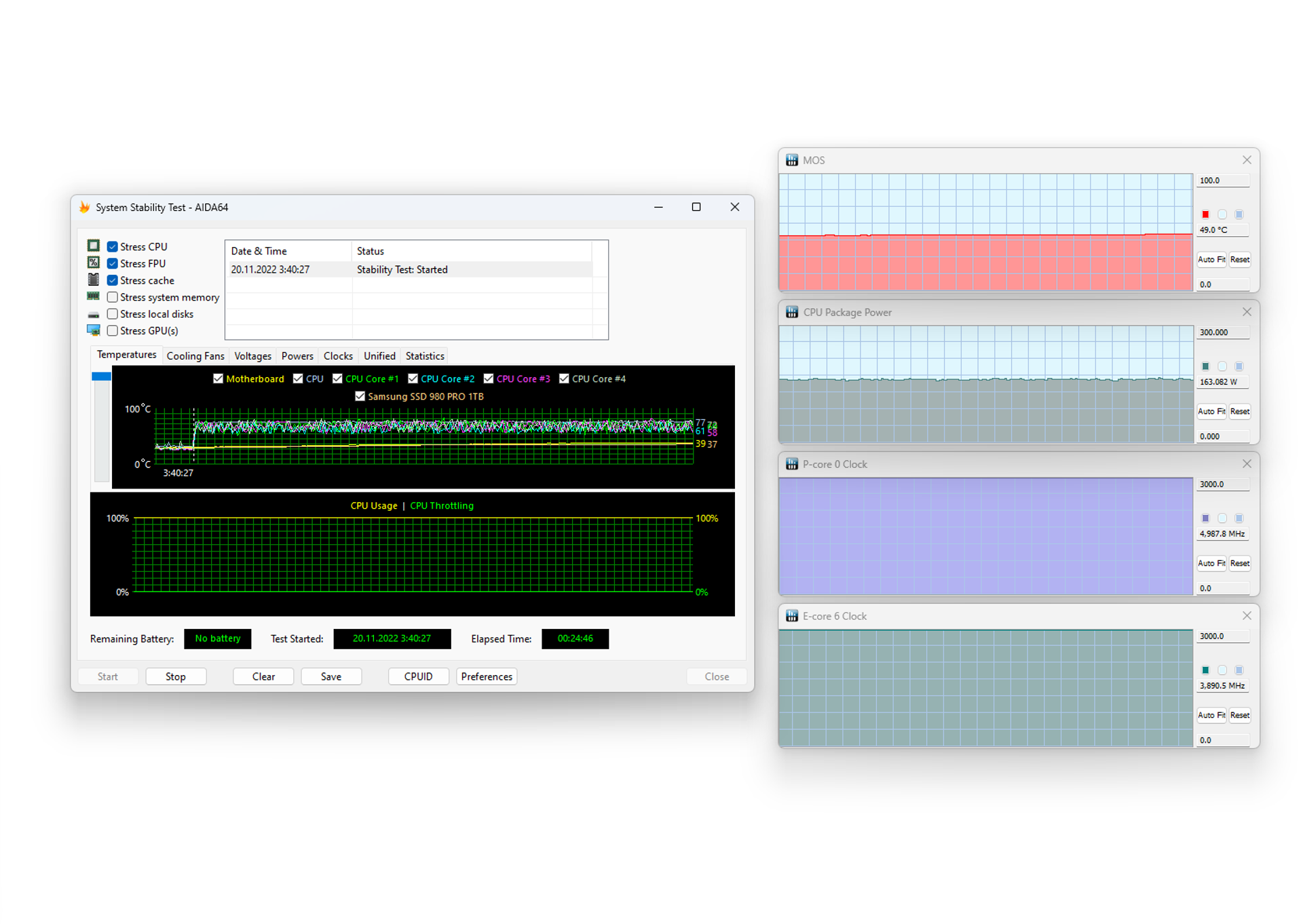The width and height of the screenshot is (1303, 924).
Task: Switch to the Cooling Fans tab
Action: [195, 356]
